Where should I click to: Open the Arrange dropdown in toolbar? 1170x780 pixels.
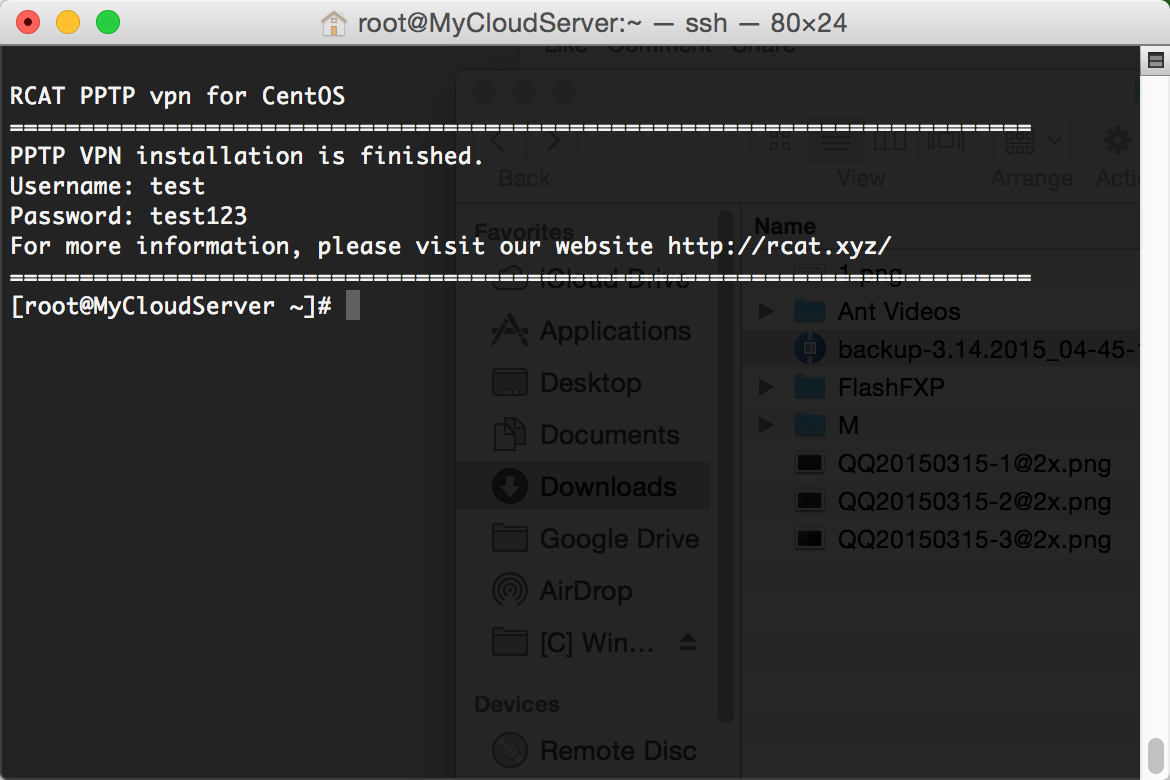coord(1033,140)
